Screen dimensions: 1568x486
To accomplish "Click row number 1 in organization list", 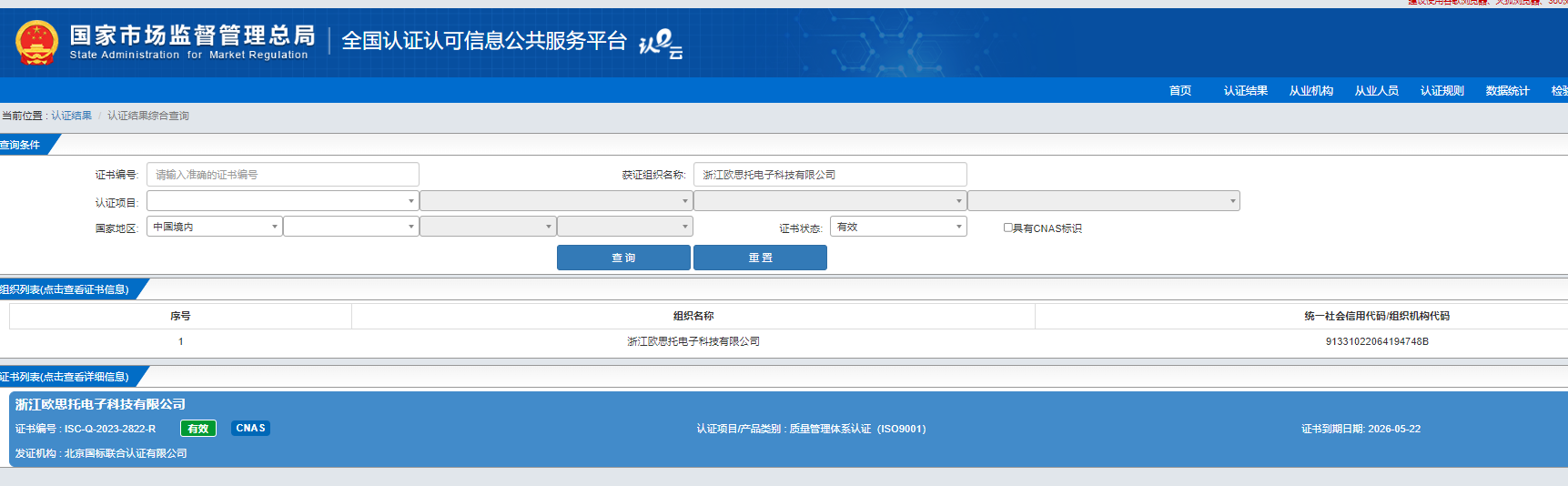I will tap(180, 341).
